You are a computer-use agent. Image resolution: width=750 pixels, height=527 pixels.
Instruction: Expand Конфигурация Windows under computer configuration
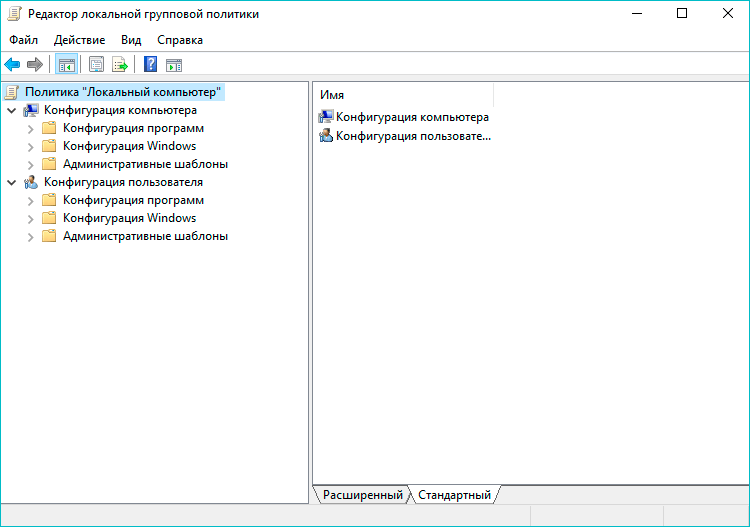[31, 147]
